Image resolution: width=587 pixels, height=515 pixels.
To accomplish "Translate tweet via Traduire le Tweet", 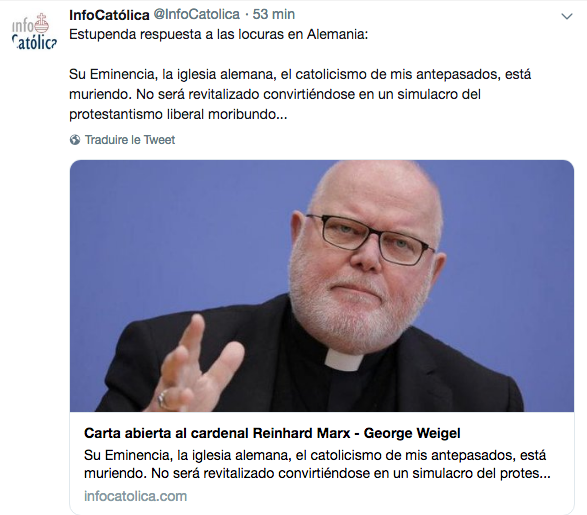I will pos(130,140).
